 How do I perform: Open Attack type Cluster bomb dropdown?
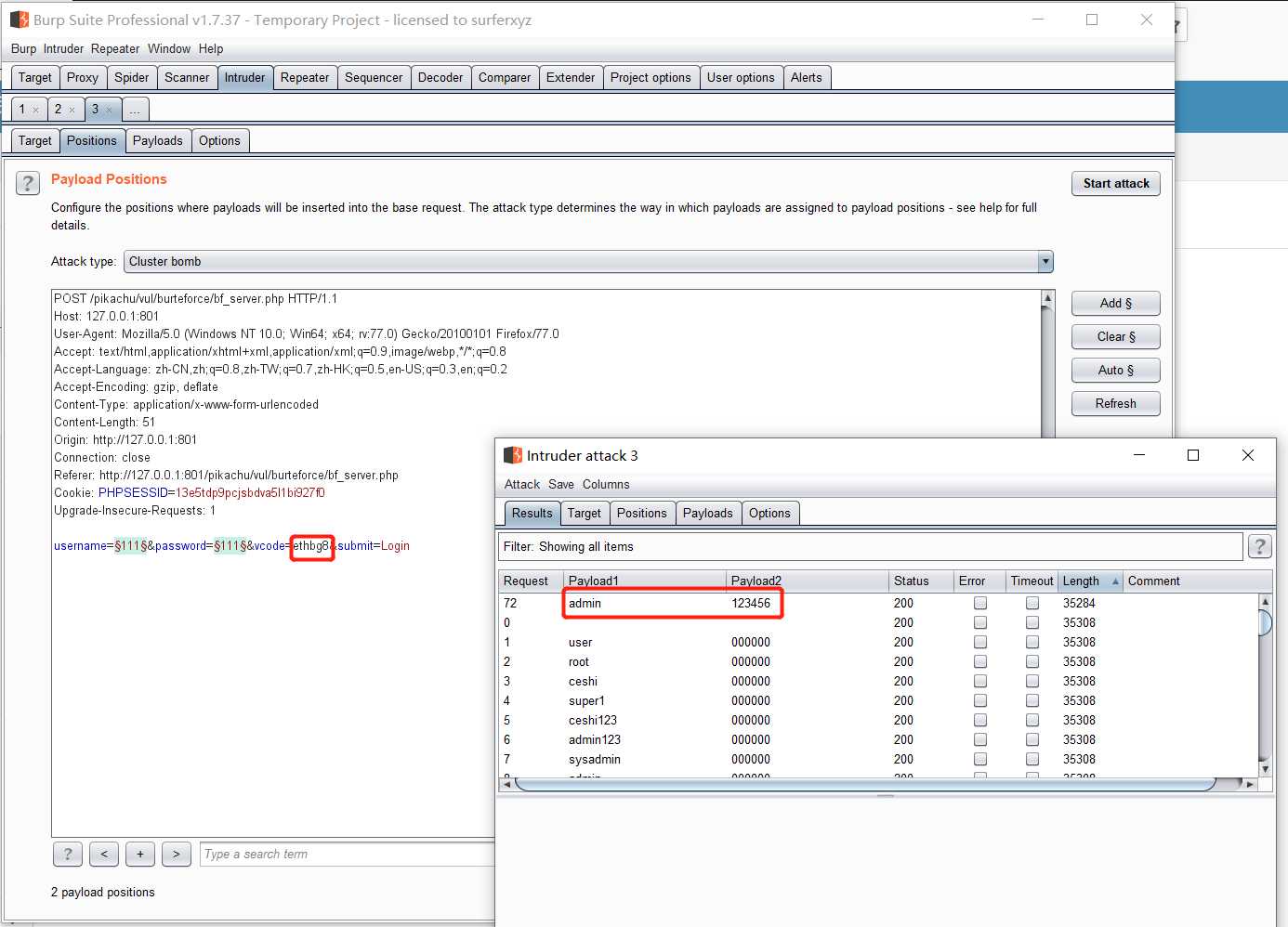coord(588,261)
